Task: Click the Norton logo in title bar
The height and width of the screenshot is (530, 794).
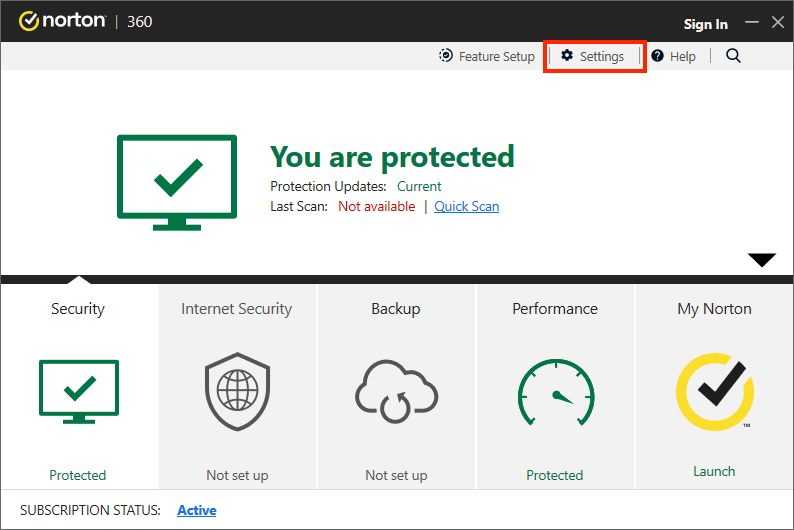Action: [62, 21]
